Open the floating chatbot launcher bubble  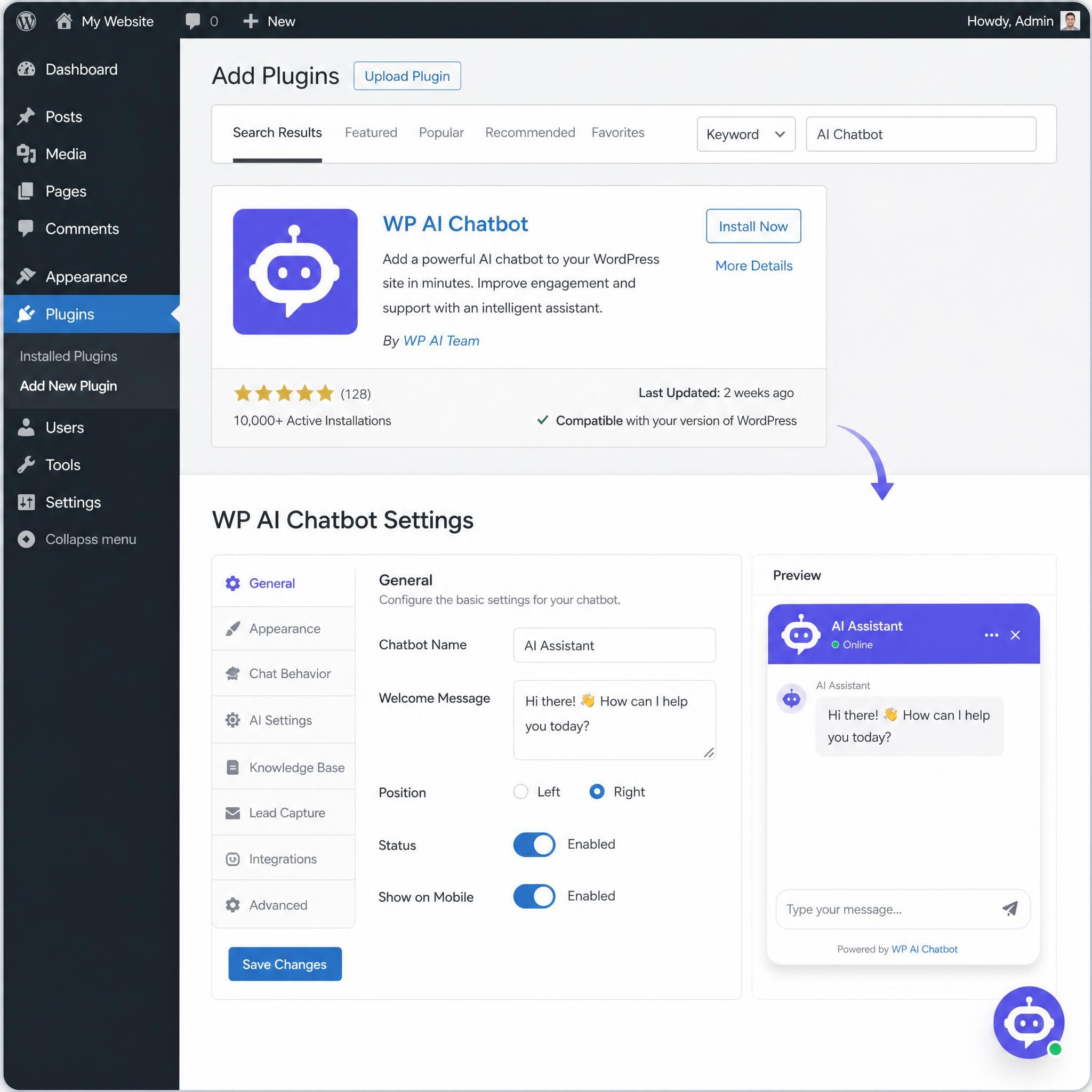(x=1029, y=1023)
